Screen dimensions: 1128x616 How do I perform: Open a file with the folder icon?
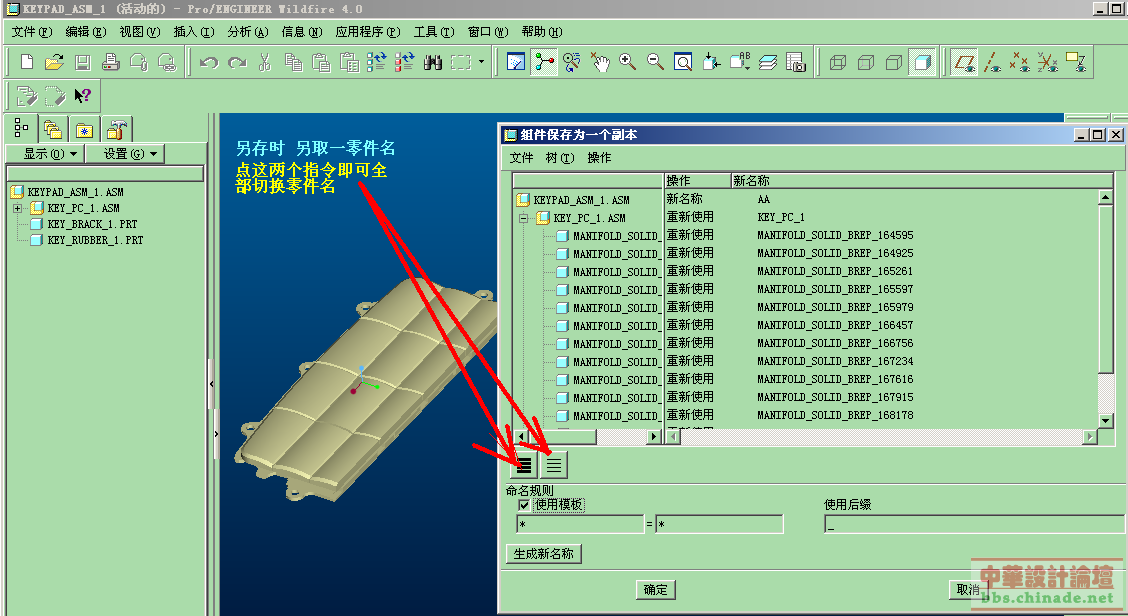click(x=54, y=62)
